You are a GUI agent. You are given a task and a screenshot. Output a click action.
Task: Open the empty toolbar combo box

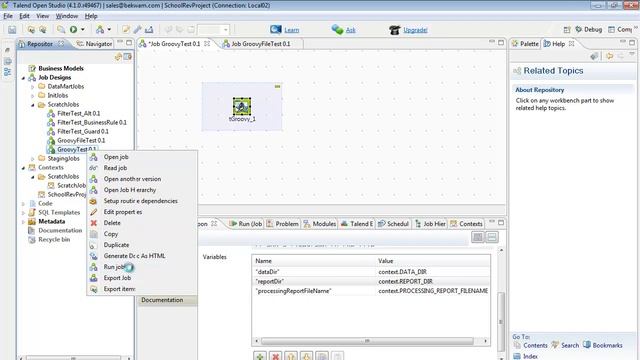click(x=213, y=29)
